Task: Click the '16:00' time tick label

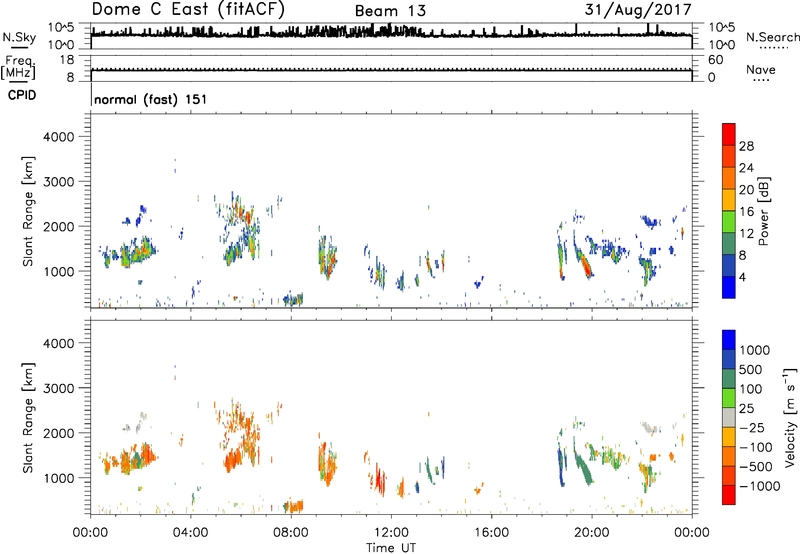Action: click(491, 533)
